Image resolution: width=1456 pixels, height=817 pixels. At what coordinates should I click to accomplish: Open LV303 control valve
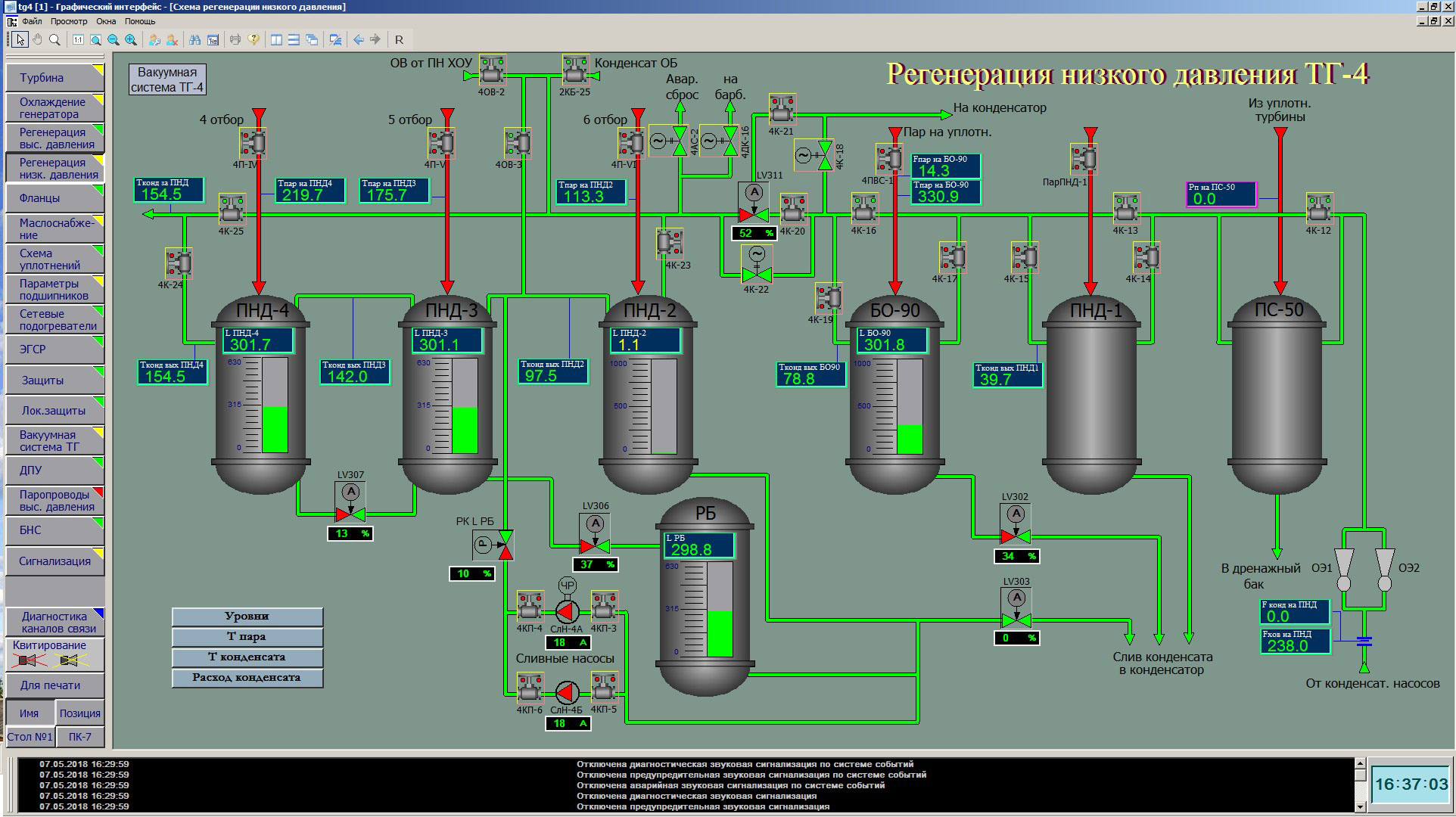click(x=1016, y=607)
